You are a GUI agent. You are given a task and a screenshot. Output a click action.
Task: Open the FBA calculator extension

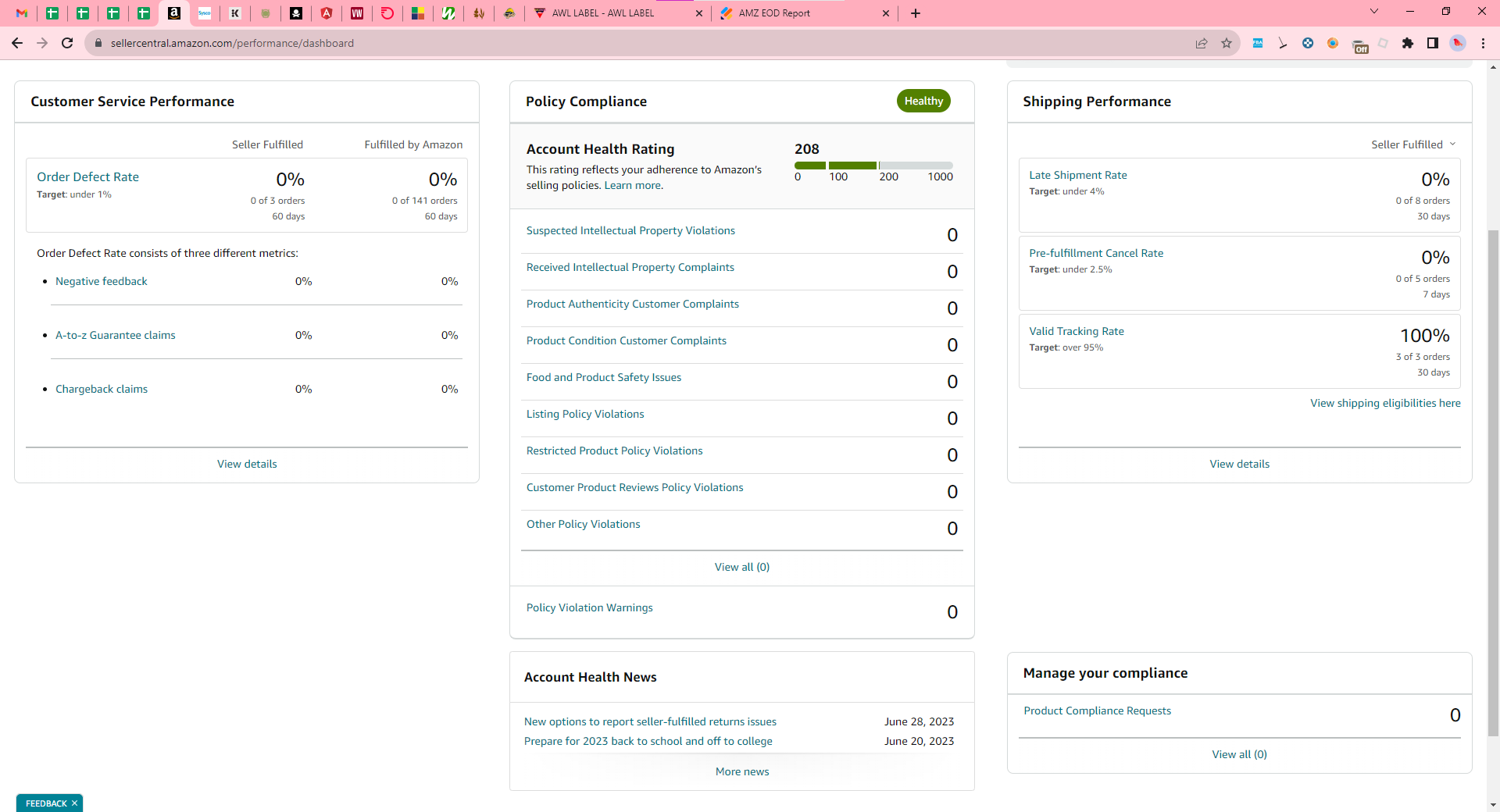(1258, 43)
